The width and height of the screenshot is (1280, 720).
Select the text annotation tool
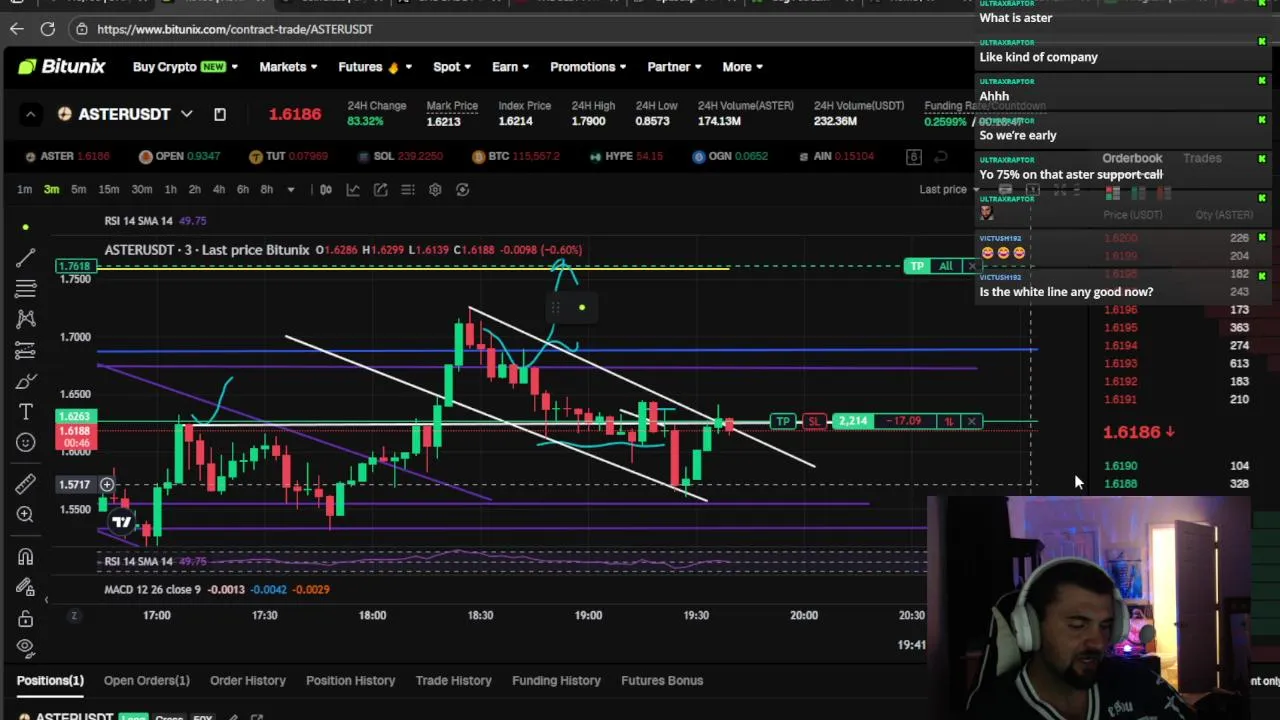click(x=26, y=411)
